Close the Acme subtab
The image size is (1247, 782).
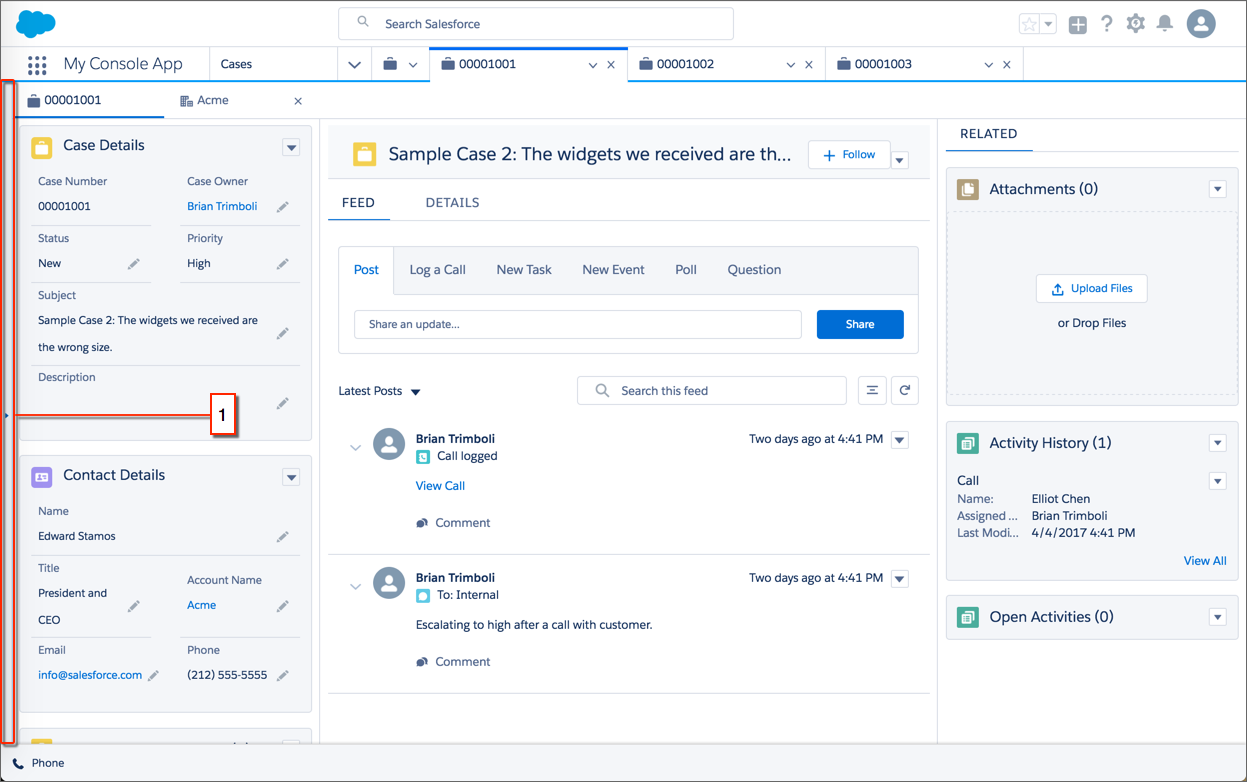[298, 101]
